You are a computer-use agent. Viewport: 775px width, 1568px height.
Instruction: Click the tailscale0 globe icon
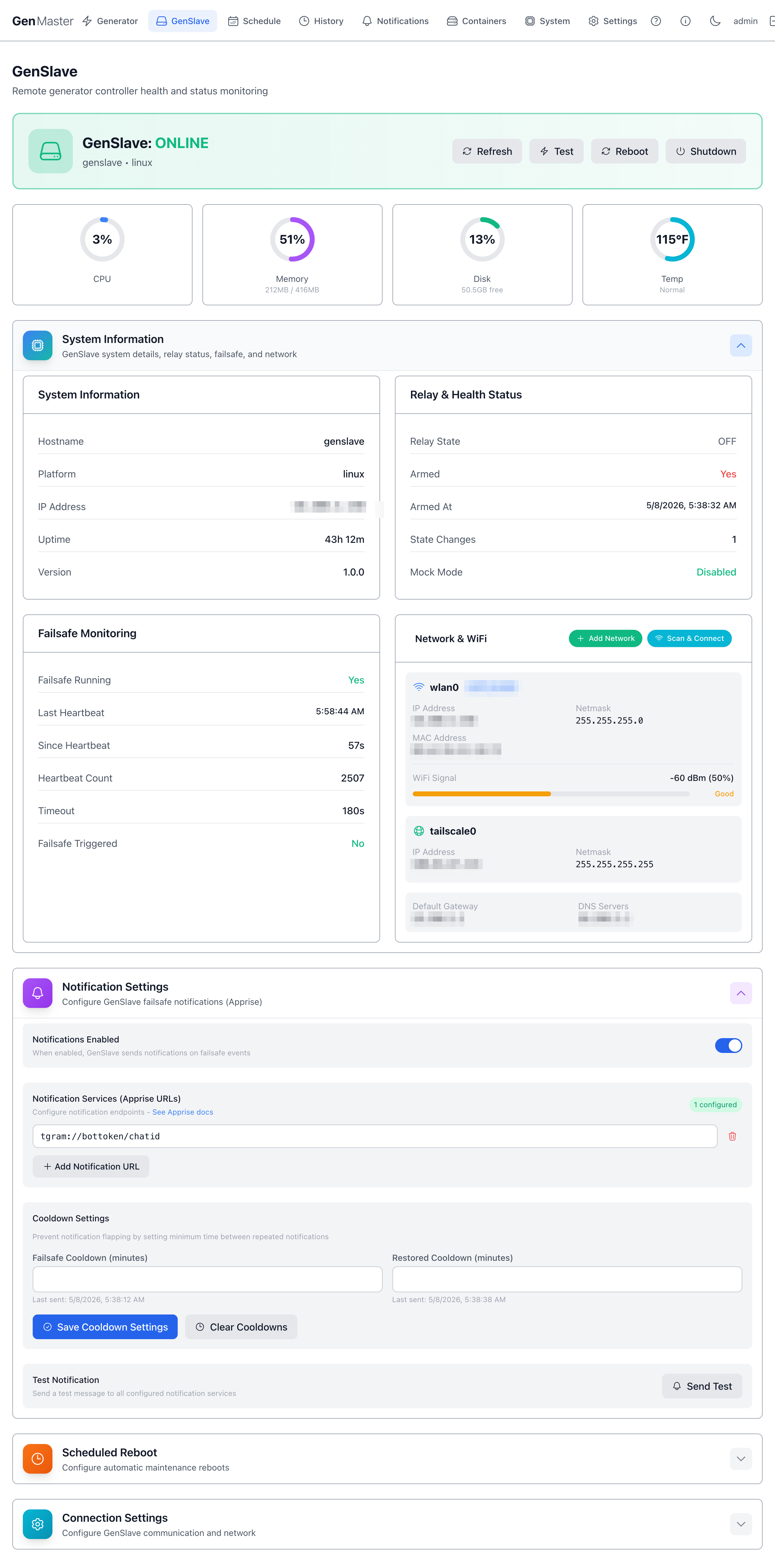click(419, 830)
